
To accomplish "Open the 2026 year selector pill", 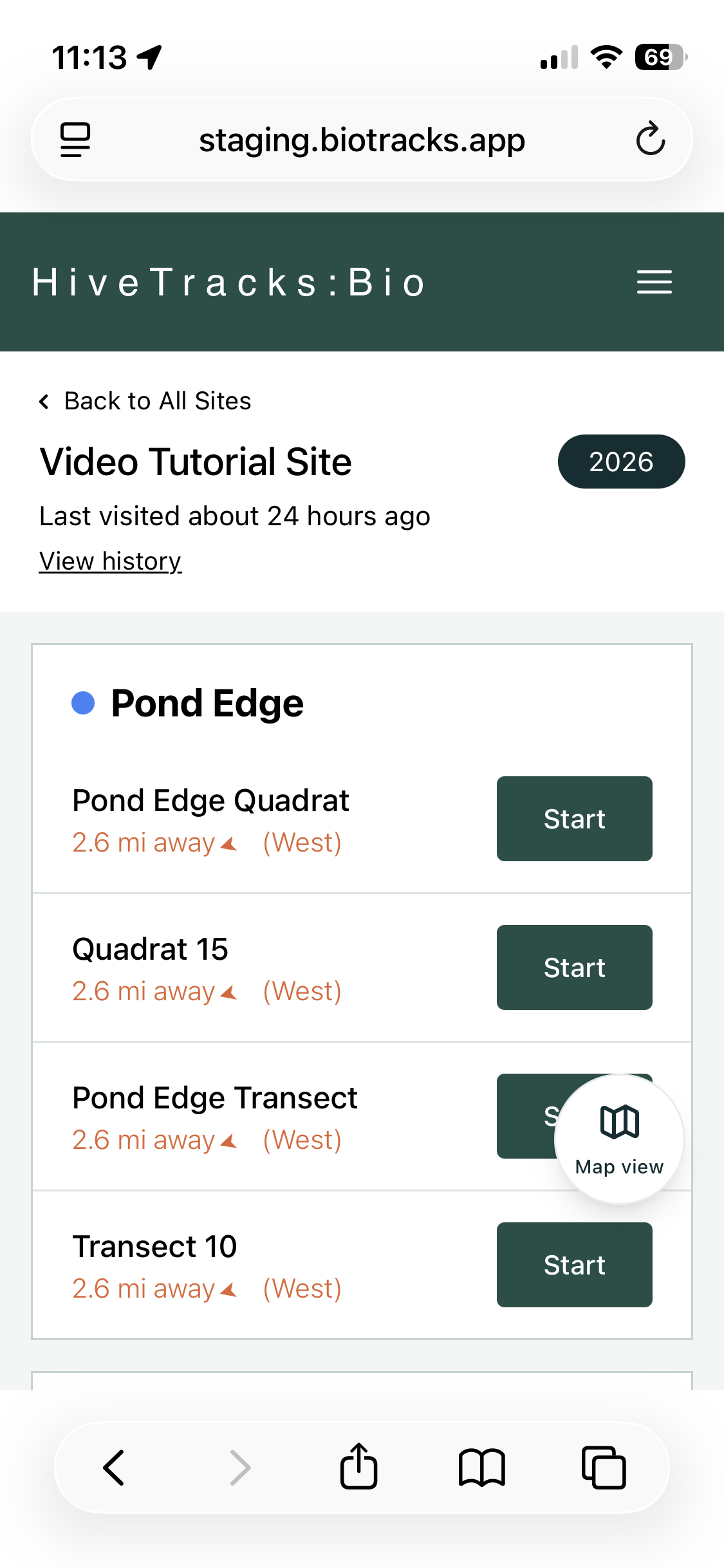I will pos(621,462).
